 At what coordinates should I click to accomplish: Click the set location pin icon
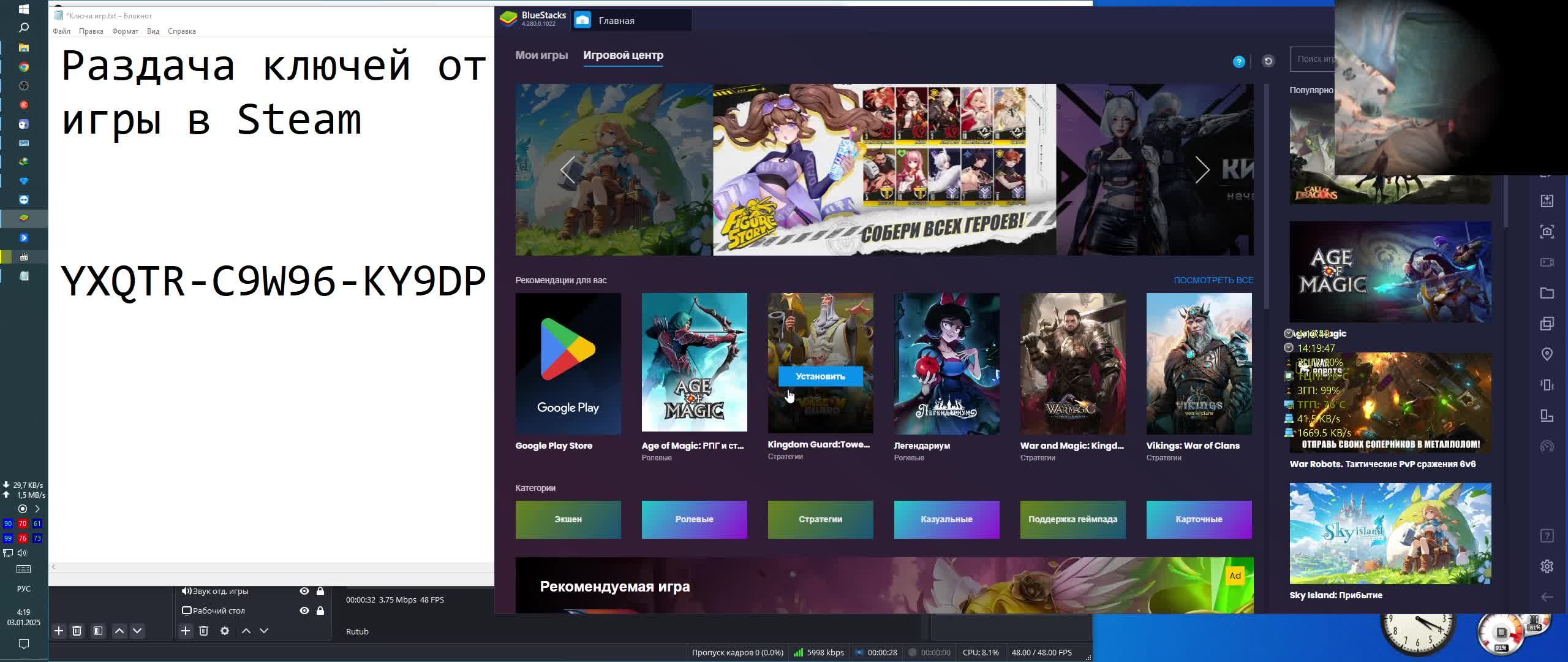[1547, 354]
